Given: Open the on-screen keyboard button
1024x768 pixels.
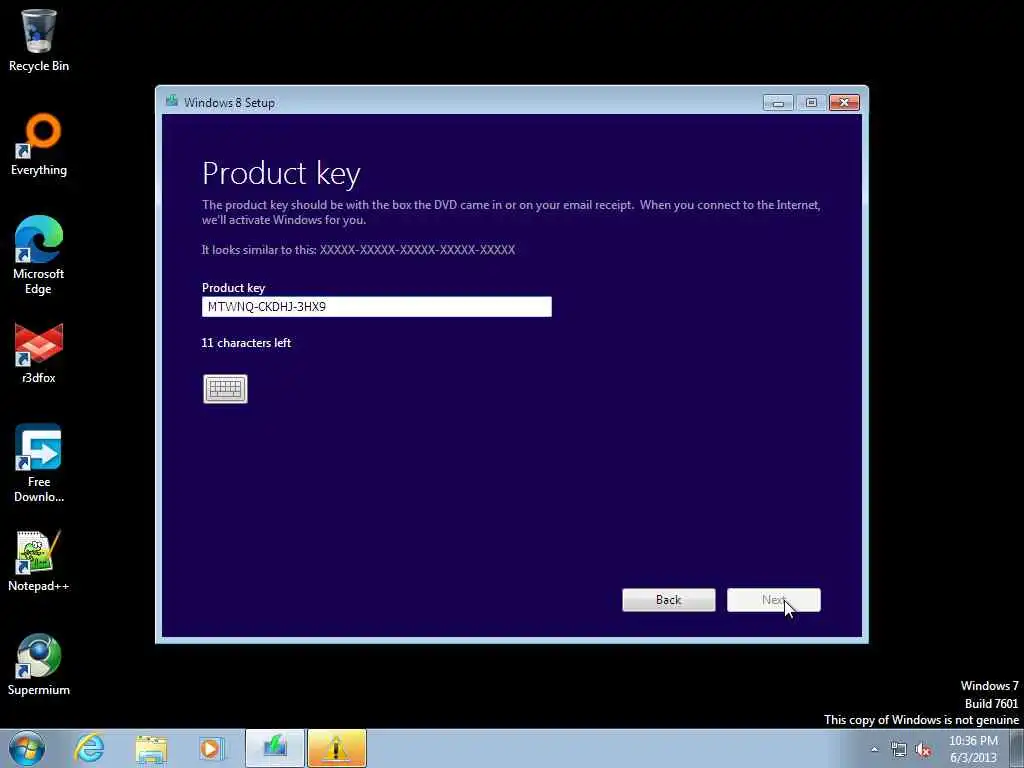Looking at the screenshot, I should [x=225, y=389].
